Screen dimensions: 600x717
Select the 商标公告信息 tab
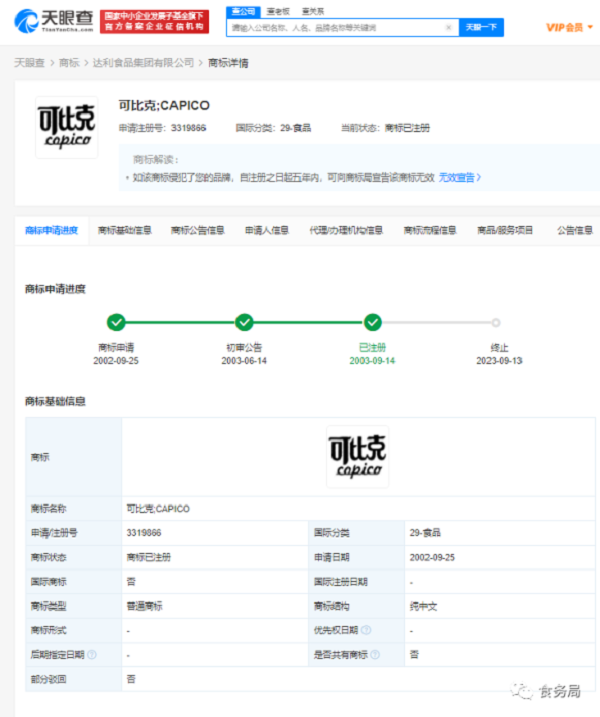pos(198,230)
